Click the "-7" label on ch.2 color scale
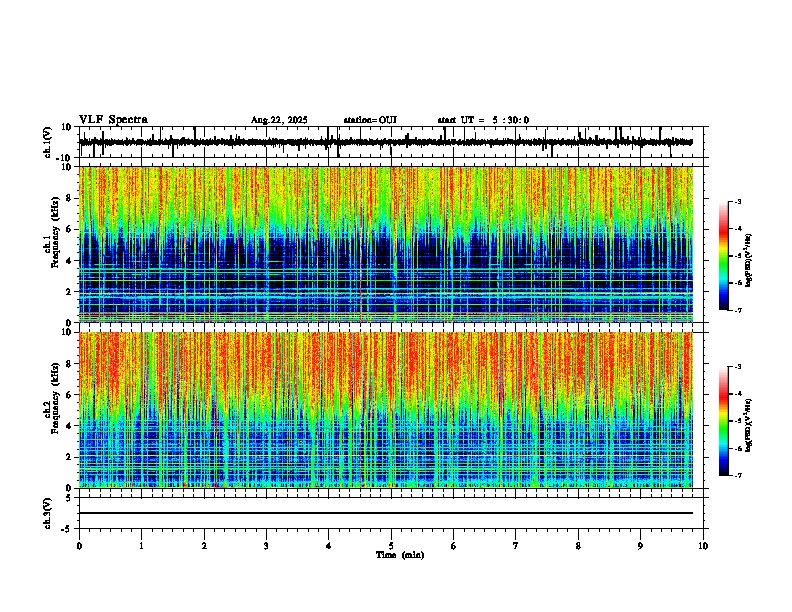Viewport: 792px width, 612px height. 738,475
